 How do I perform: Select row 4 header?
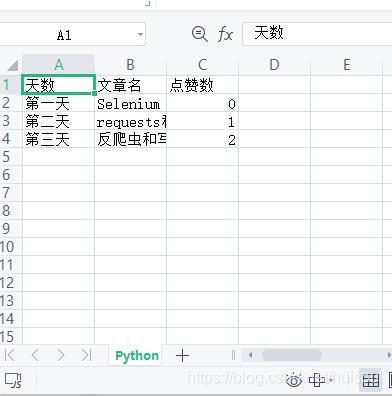pos(11,139)
